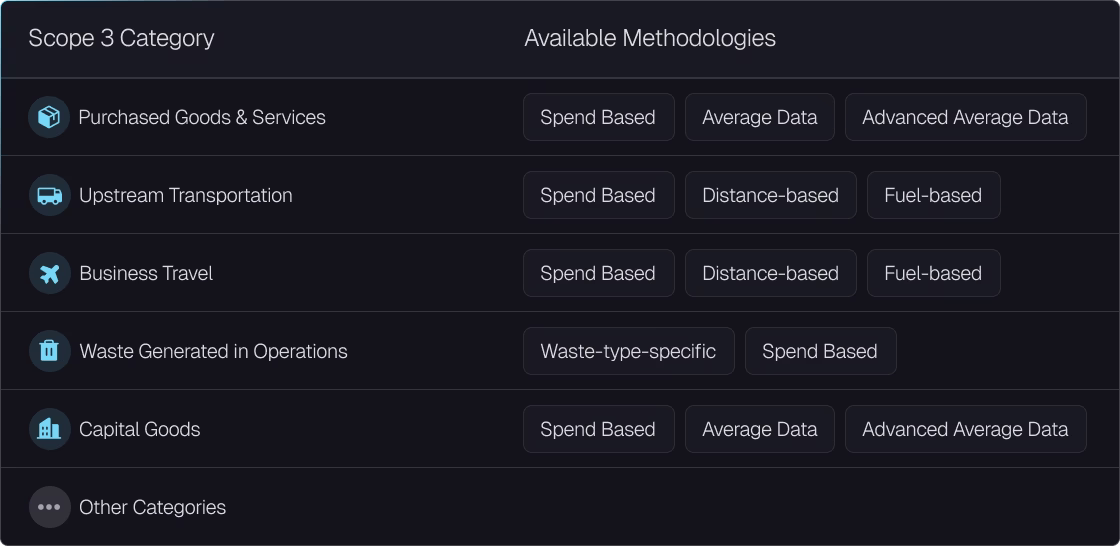The image size is (1120, 546).
Task: Click the Business Travel airplane icon
Action: click(x=49, y=273)
